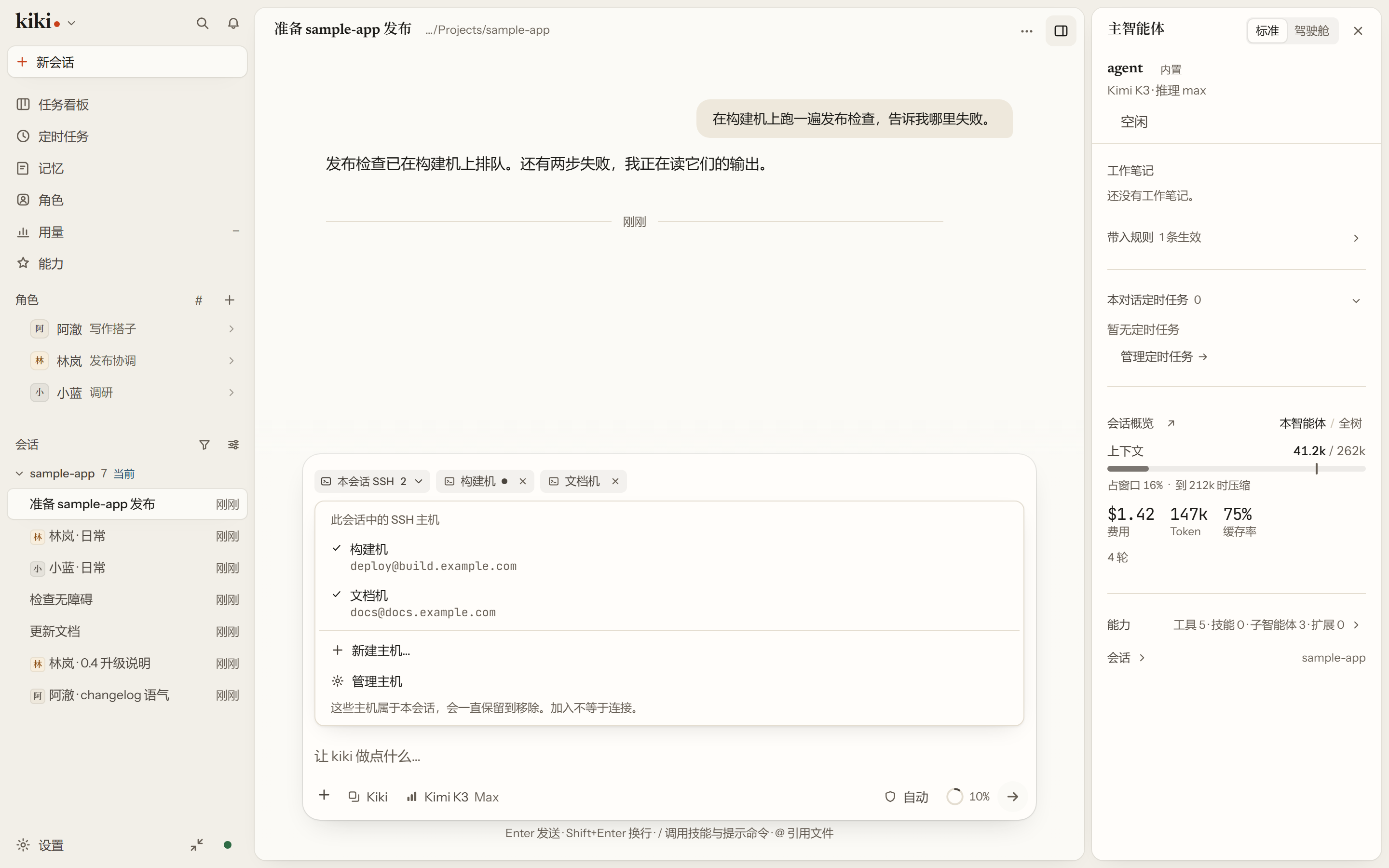Viewport: 1389px width, 868px height.
Task: Add a new role with the plus icon
Action: [230, 300]
